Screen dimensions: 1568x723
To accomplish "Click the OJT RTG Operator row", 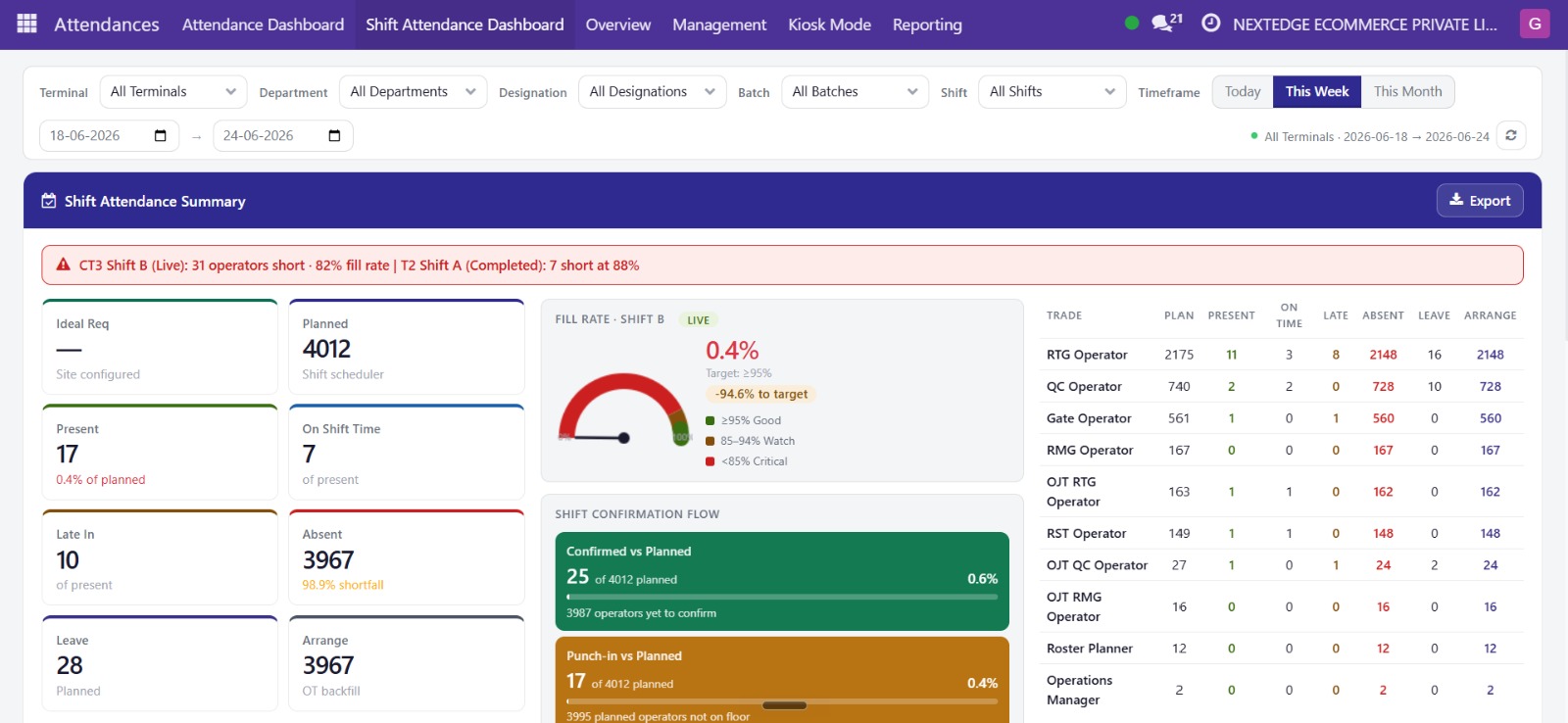I will 1282,492.
